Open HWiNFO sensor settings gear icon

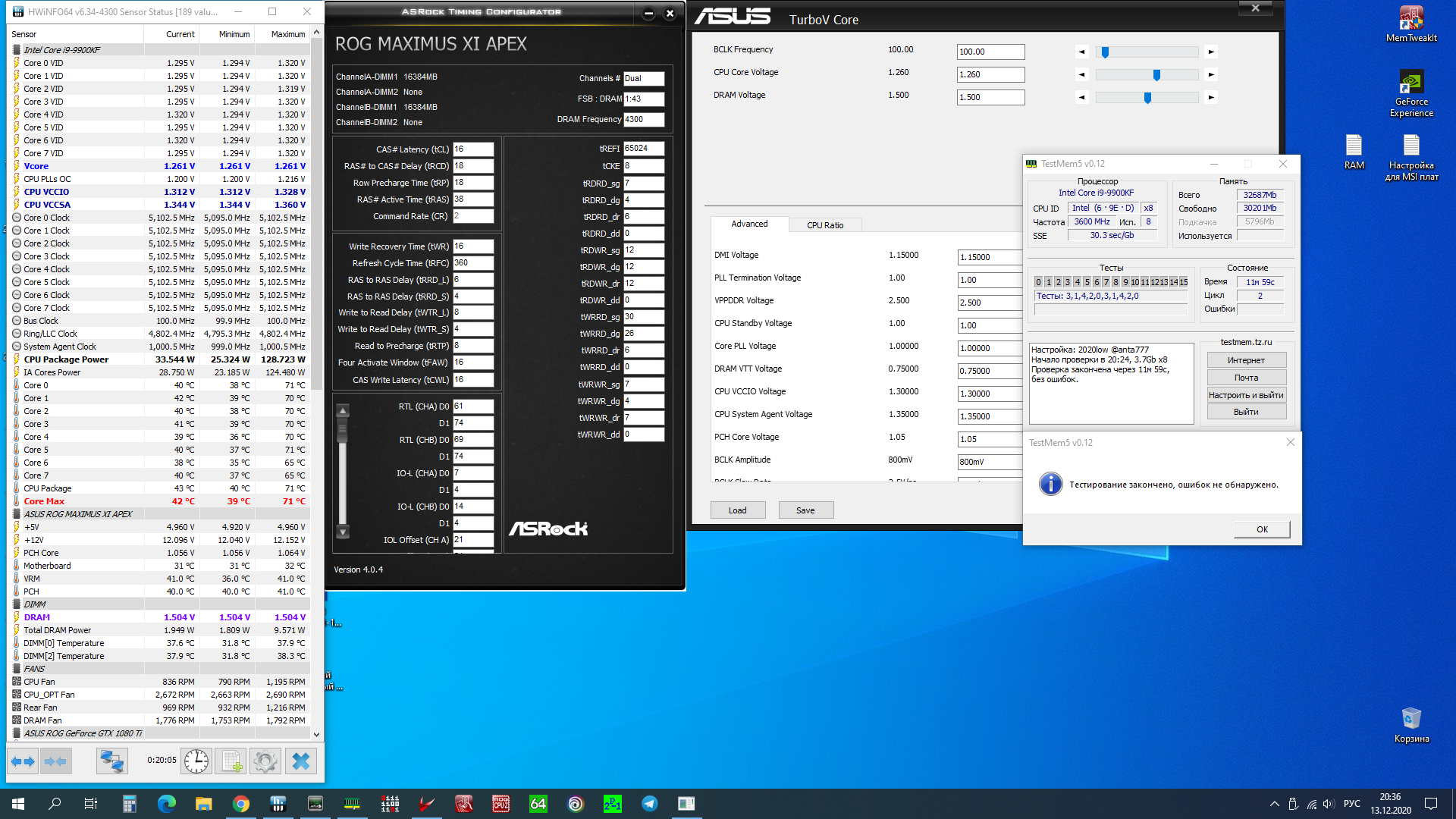[x=265, y=761]
